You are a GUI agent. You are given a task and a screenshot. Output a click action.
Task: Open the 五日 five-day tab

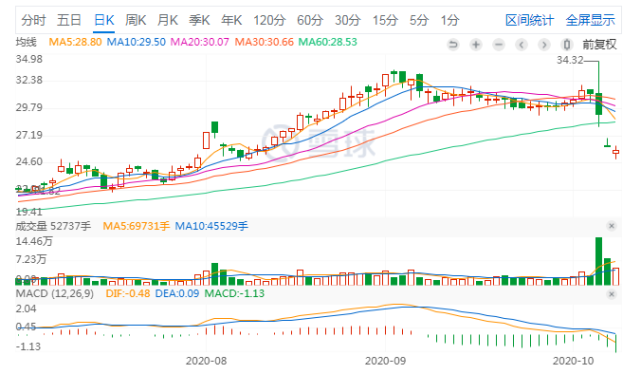click(x=69, y=20)
